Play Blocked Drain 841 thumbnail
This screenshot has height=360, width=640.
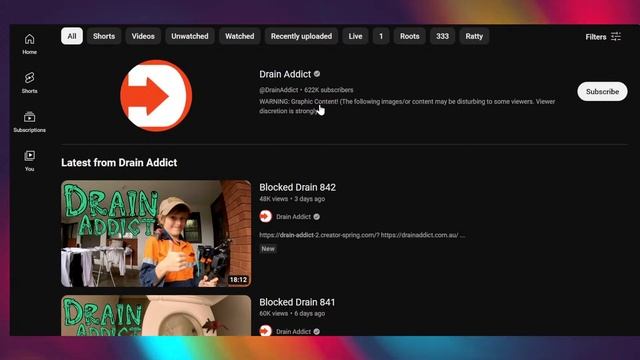[156, 316]
